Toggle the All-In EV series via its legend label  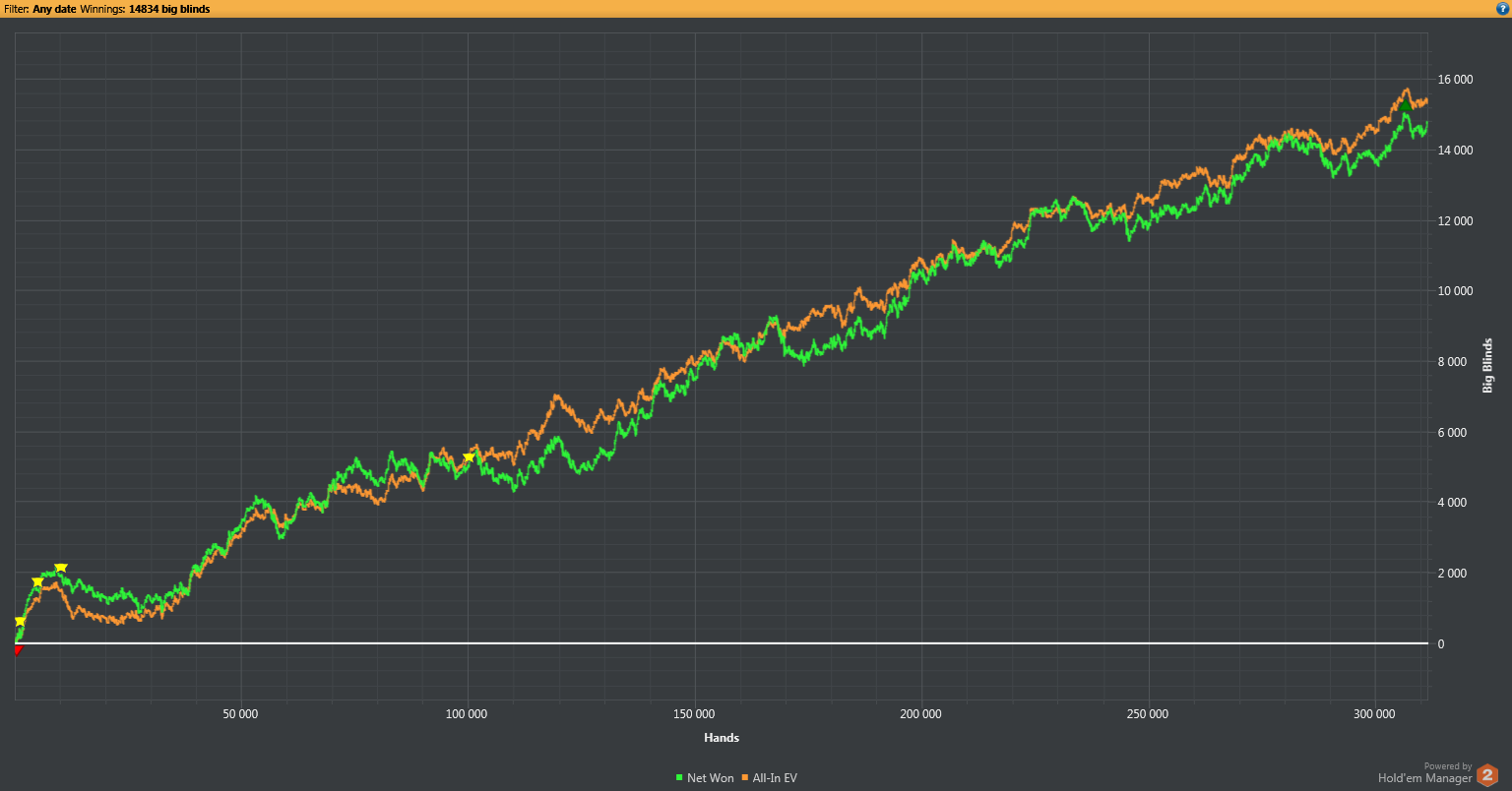(775, 778)
